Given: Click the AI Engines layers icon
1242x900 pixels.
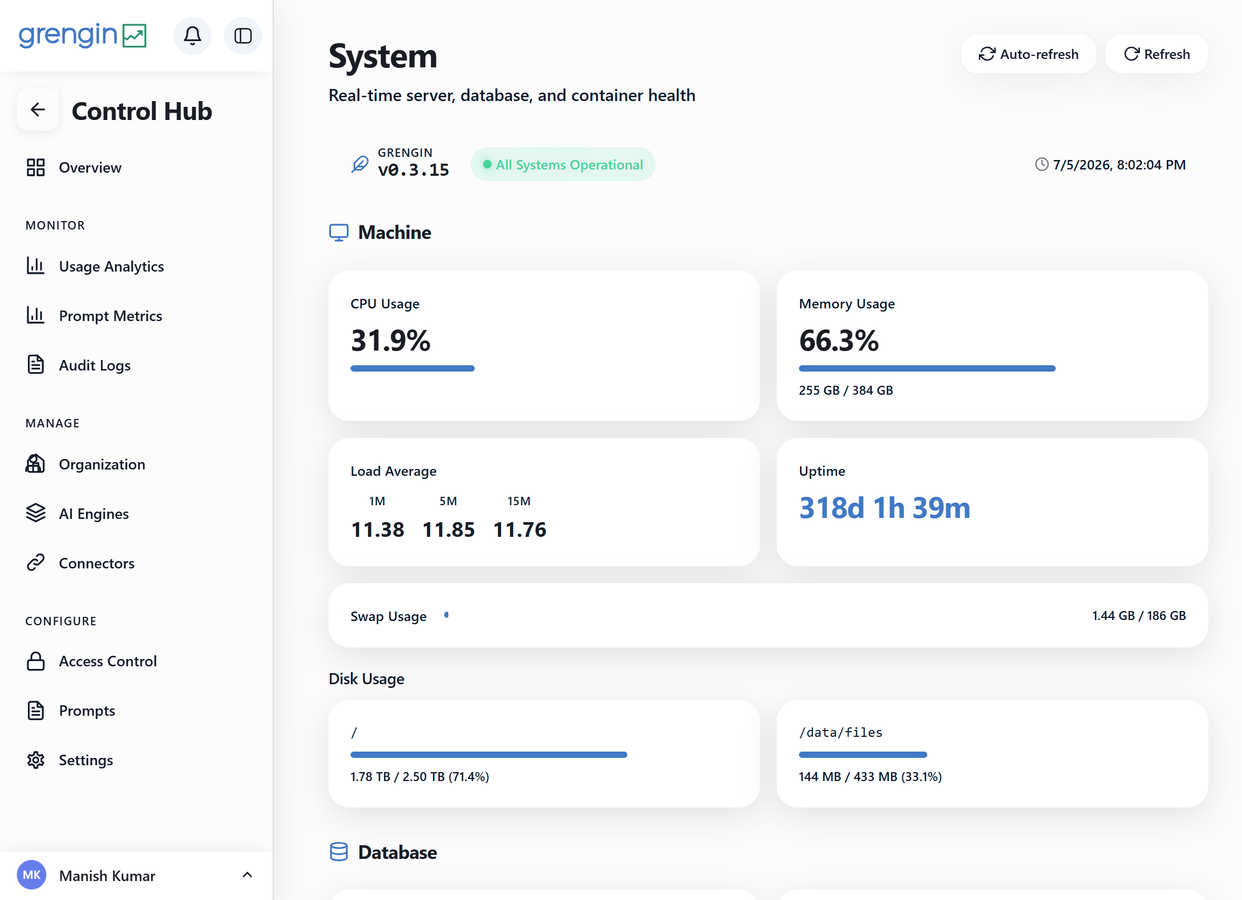Looking at the screenshot, I should pyautogui.click(x=36, y=513).
